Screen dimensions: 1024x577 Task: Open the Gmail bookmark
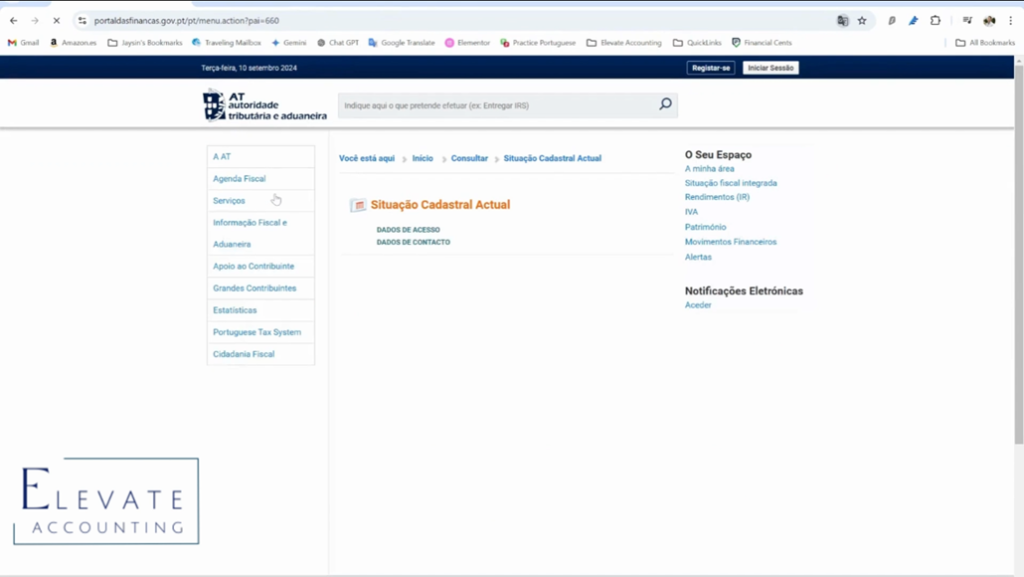pos(23,43)
